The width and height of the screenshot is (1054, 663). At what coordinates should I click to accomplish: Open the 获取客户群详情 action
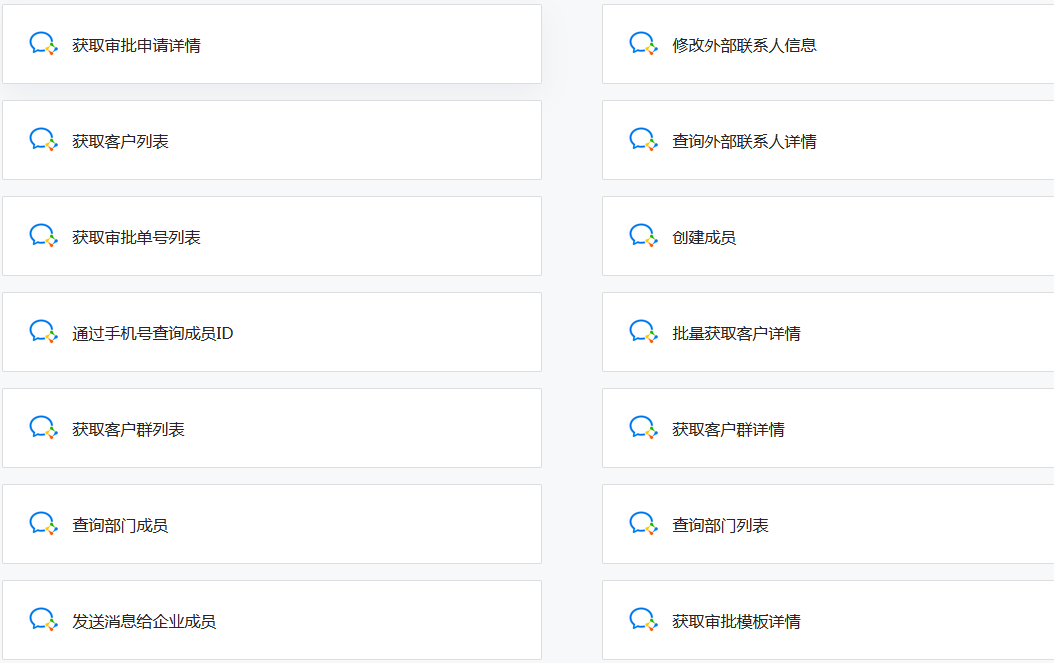(828, 428)
